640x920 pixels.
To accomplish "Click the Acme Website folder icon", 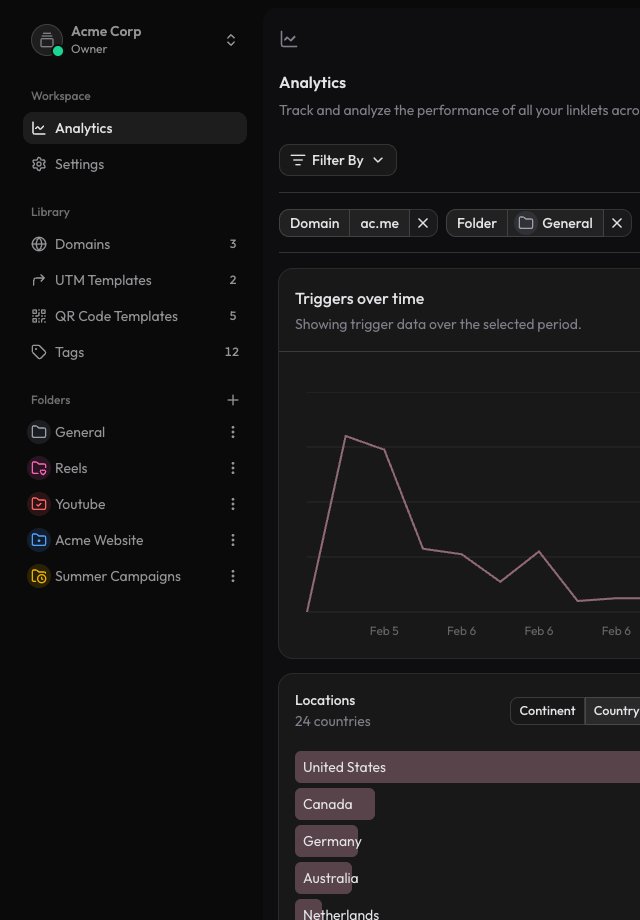I will coord(39,540).
